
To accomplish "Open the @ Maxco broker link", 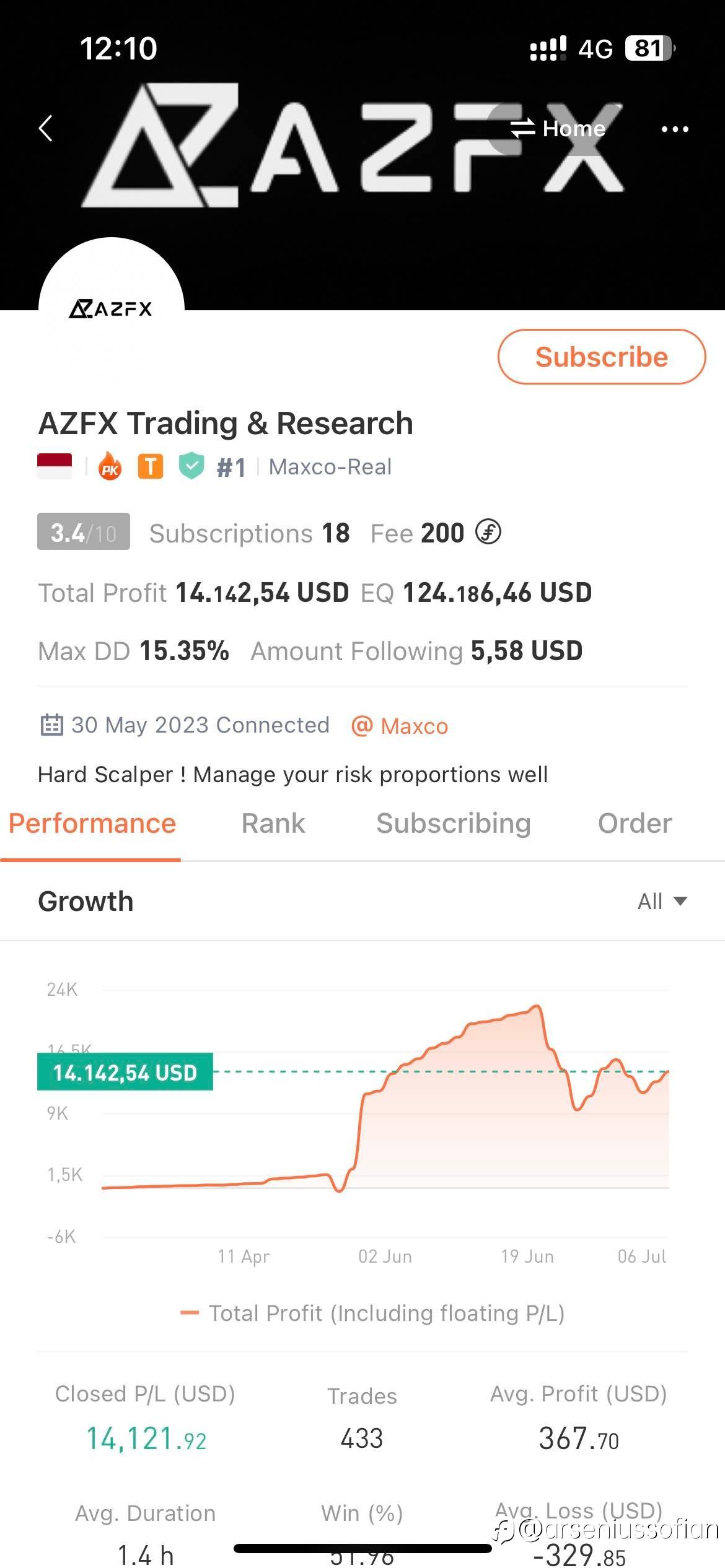I will (x=400, y=726).
